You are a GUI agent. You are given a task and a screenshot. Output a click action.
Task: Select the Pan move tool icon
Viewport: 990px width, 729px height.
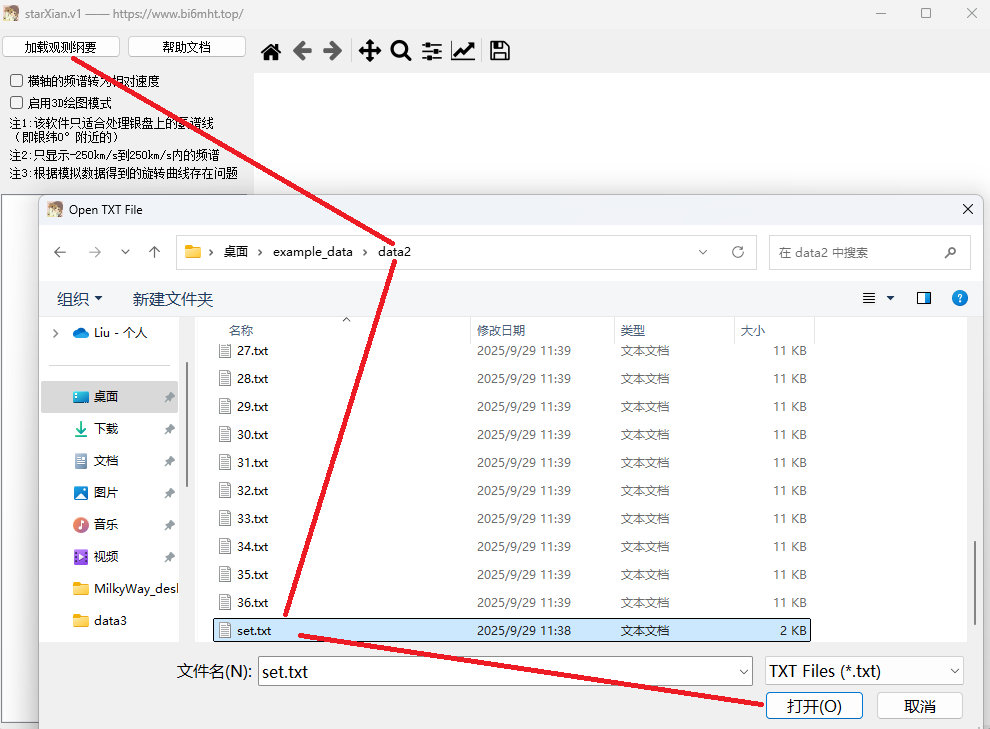[x=370, y=52]
